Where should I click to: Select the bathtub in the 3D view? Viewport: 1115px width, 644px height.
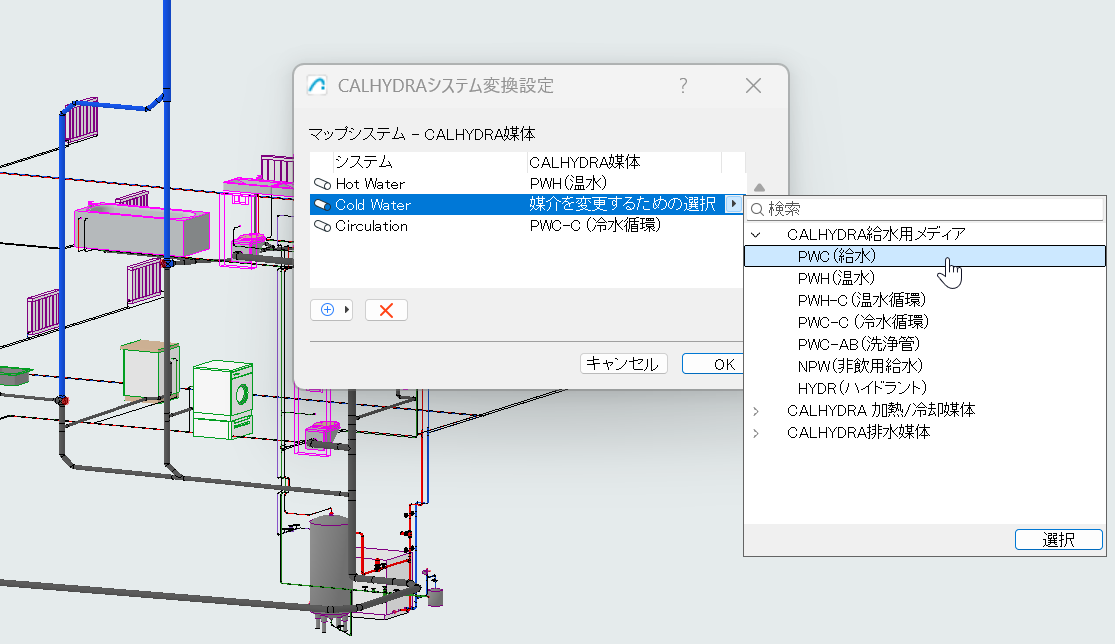point(142,231)
